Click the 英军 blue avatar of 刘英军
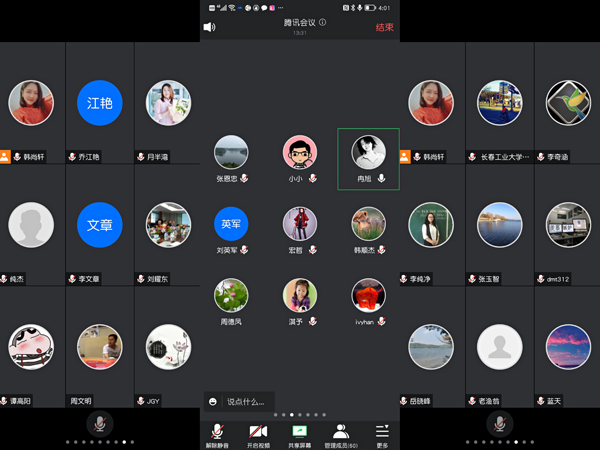The image size is (600, 450). click(231, 223)
